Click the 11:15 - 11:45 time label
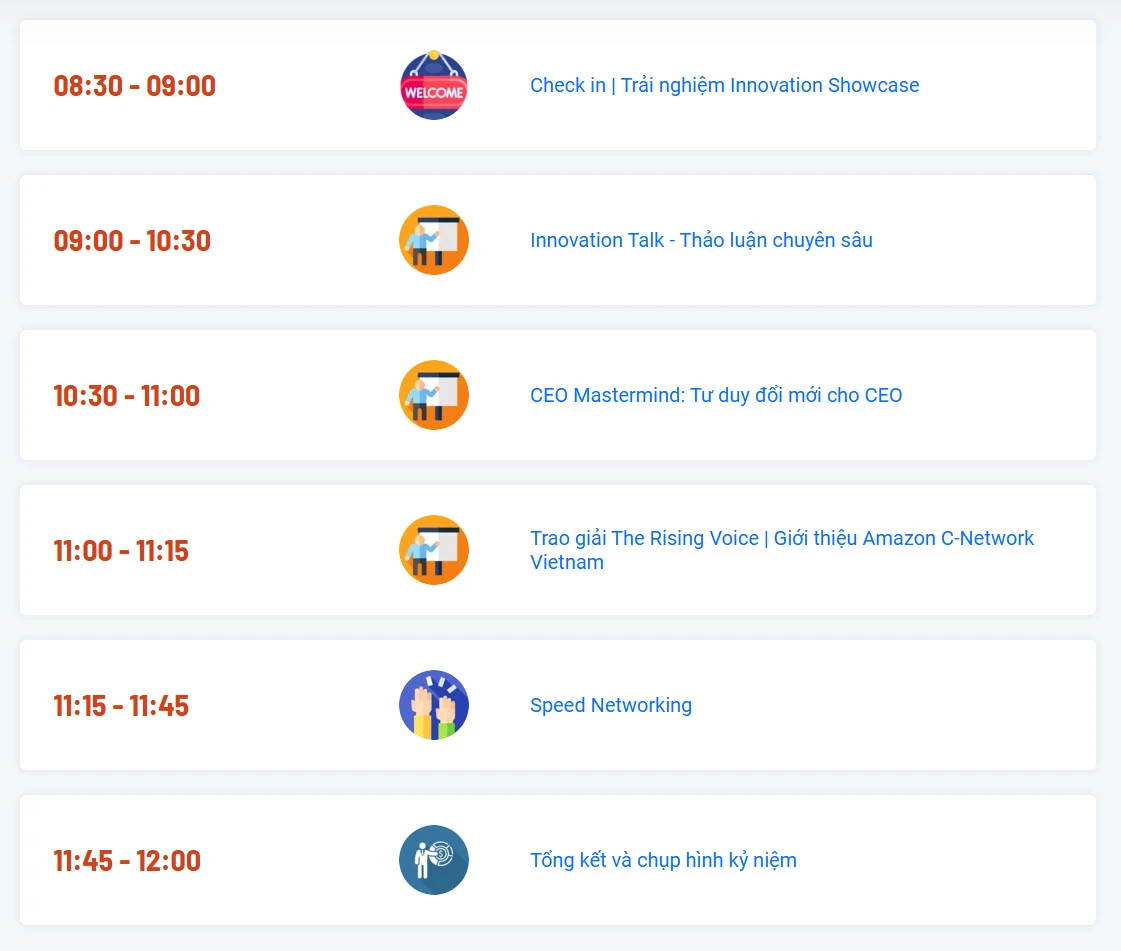The width and height of the screenshot is (1121, 951). 121,705
